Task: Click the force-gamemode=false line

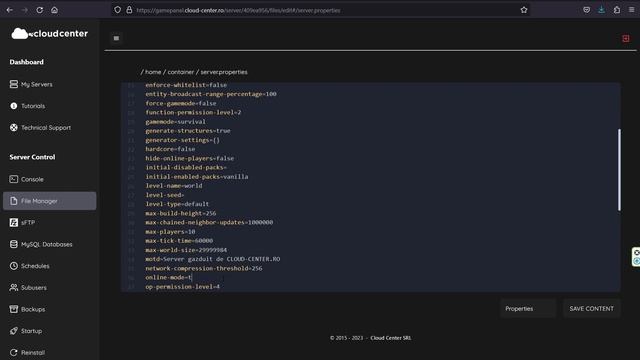Action: [181, 103]
